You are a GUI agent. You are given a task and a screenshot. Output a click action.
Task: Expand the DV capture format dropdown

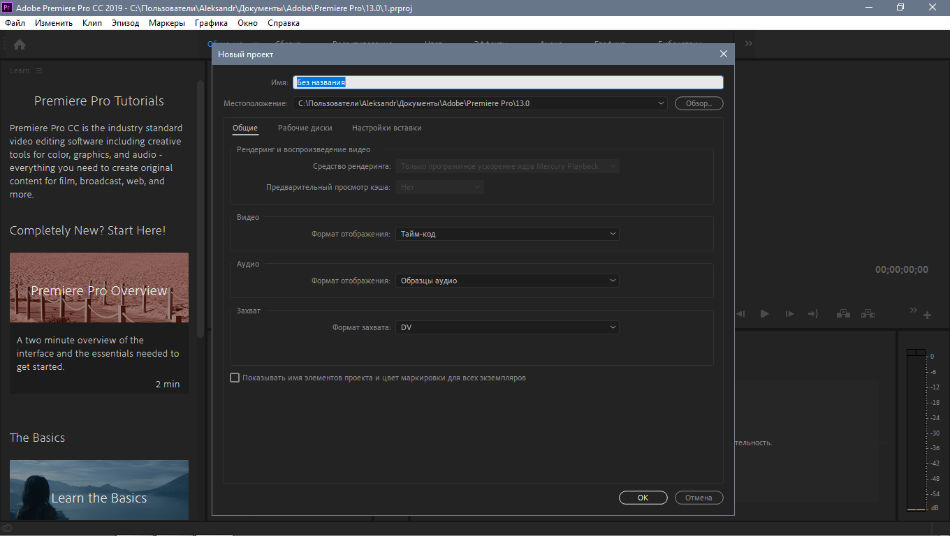click(x=507, y=327)
